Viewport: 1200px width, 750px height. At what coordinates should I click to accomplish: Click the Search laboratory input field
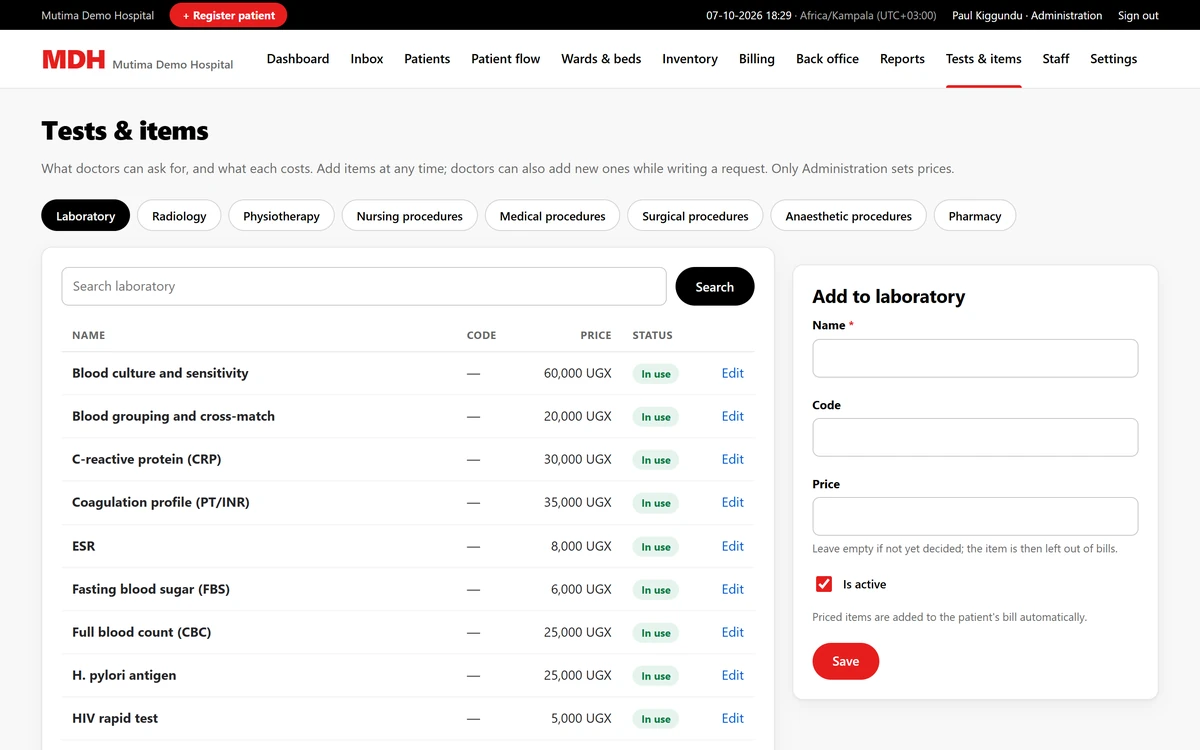point(364,286)
